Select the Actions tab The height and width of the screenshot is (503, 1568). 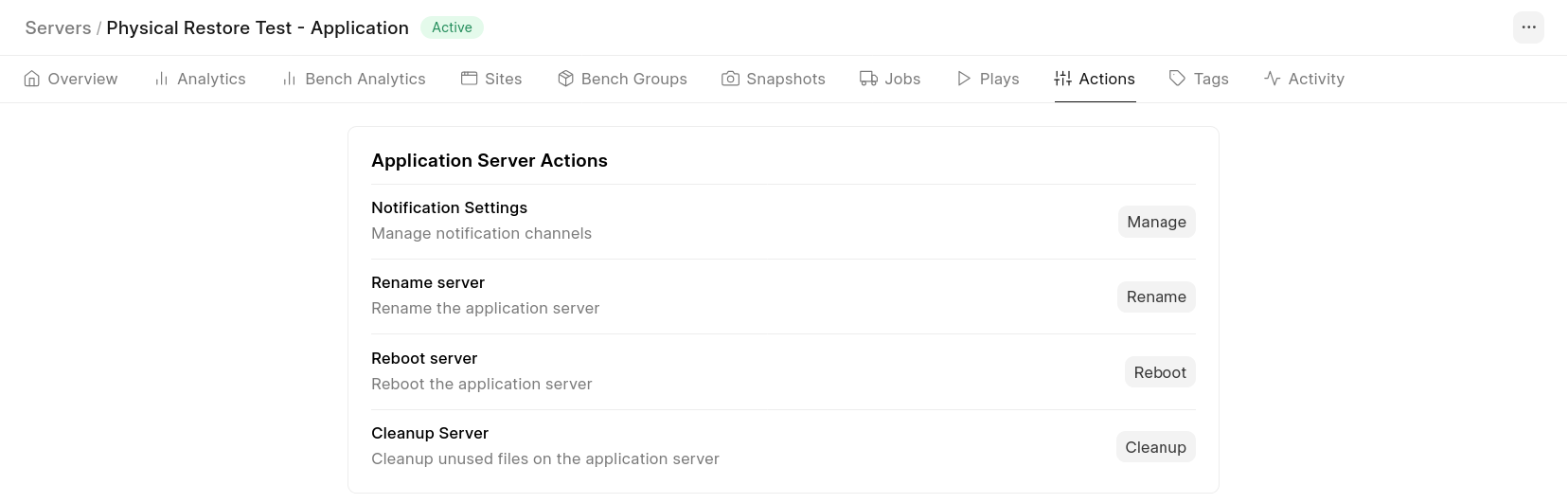[1106, 79]
